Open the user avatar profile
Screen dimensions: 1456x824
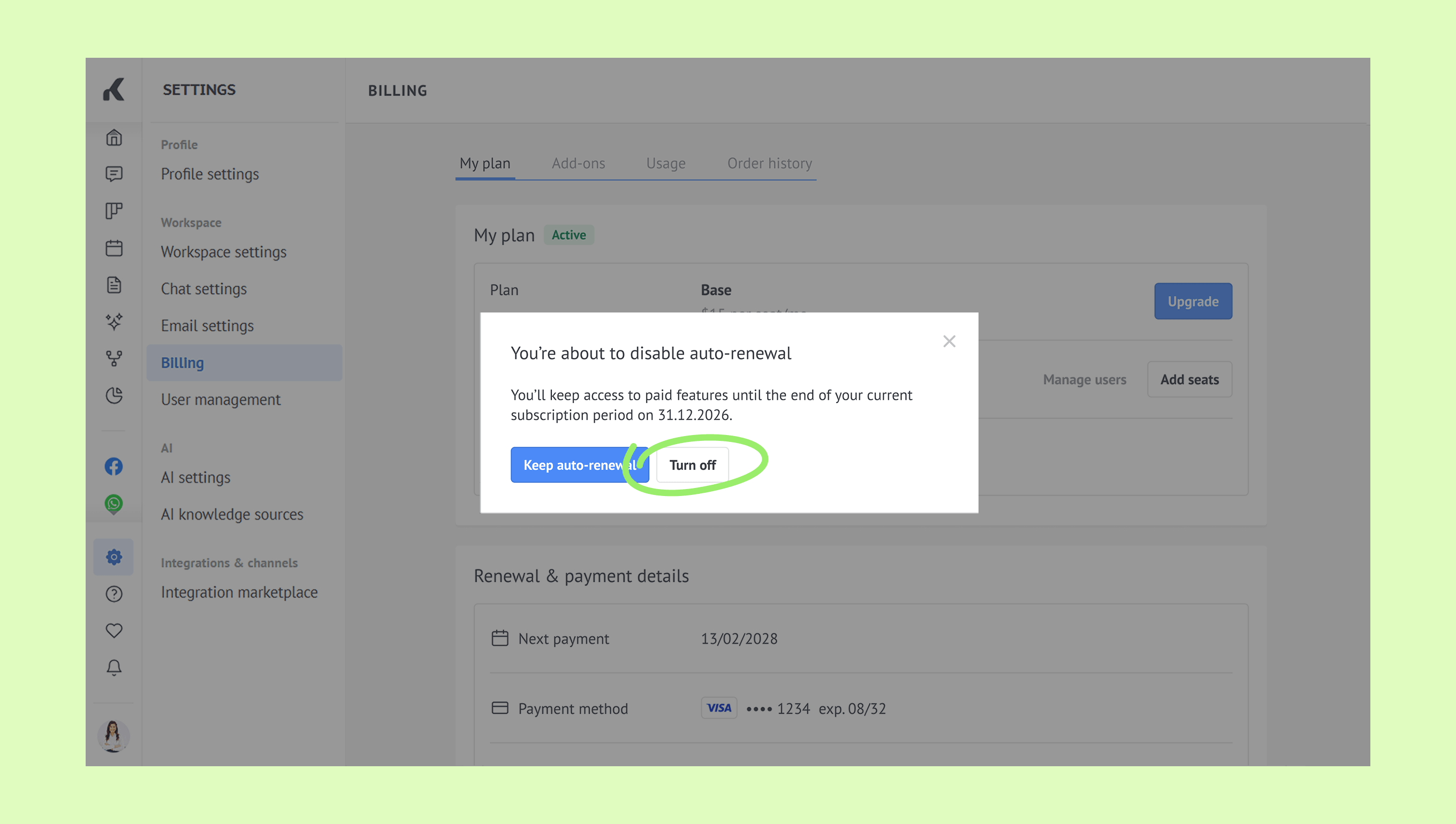(114, 736)
